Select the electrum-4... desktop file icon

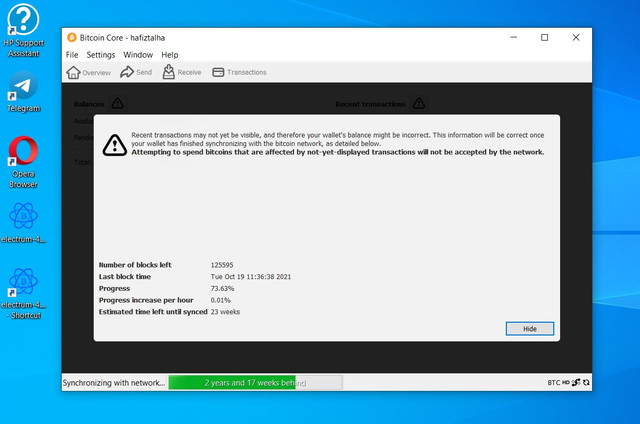click(x=23, y=223)
